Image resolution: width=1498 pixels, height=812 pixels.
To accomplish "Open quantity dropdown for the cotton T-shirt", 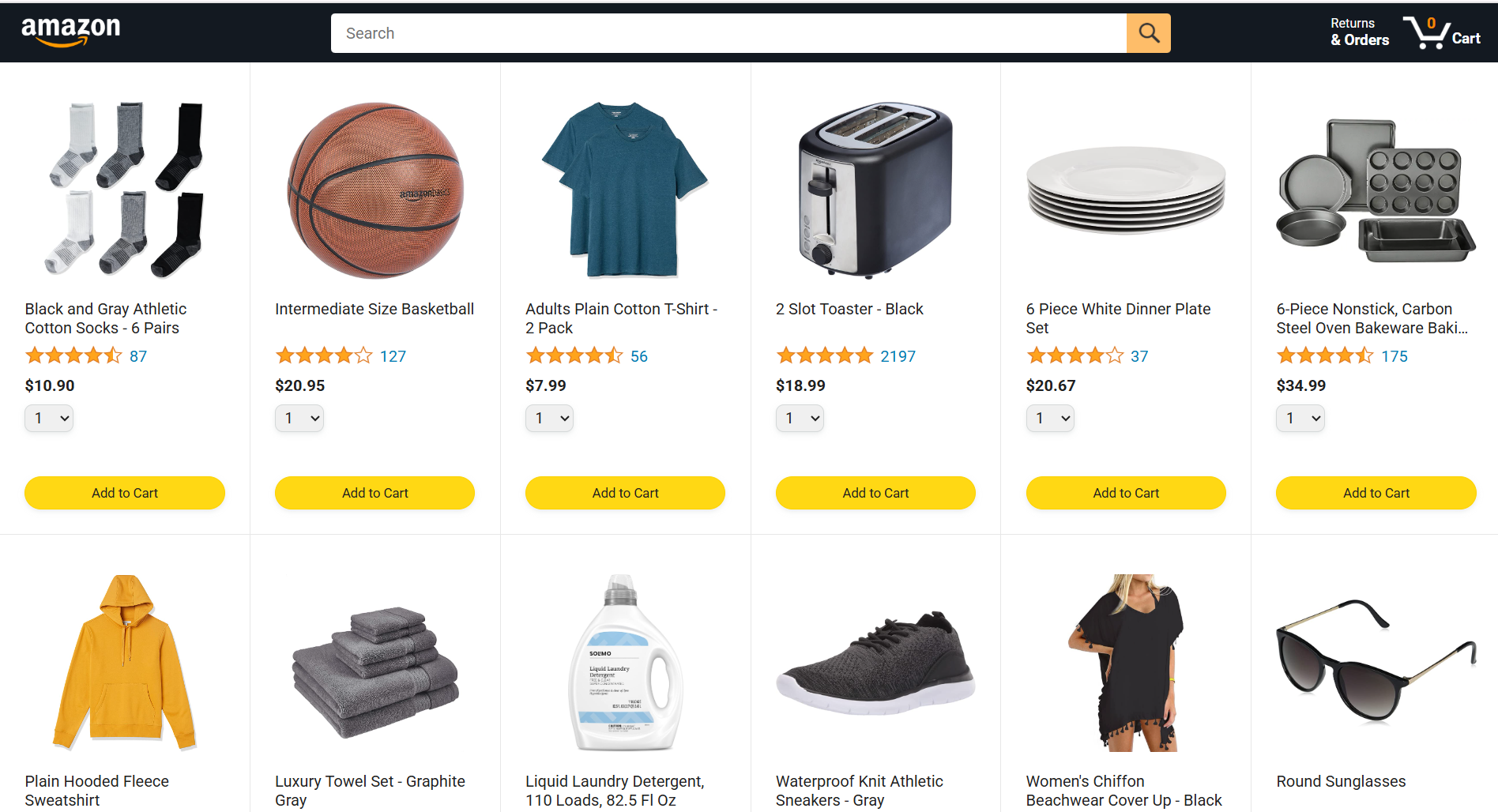I will 549,418.
